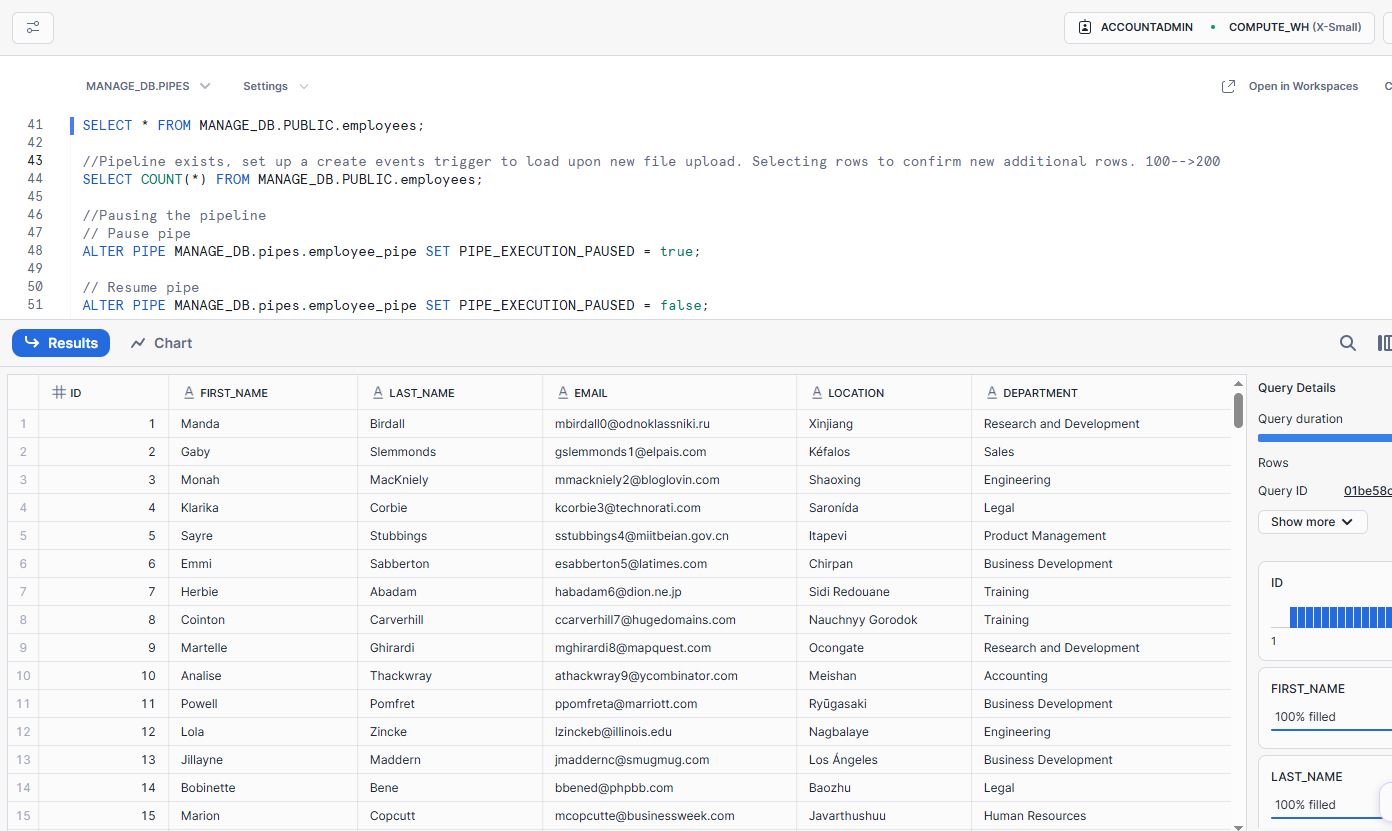This screenshot has height=831, width=1392.
Task: Open the query ID link 01be58c
Action: pyautogui.click(x=1367, y=491)
